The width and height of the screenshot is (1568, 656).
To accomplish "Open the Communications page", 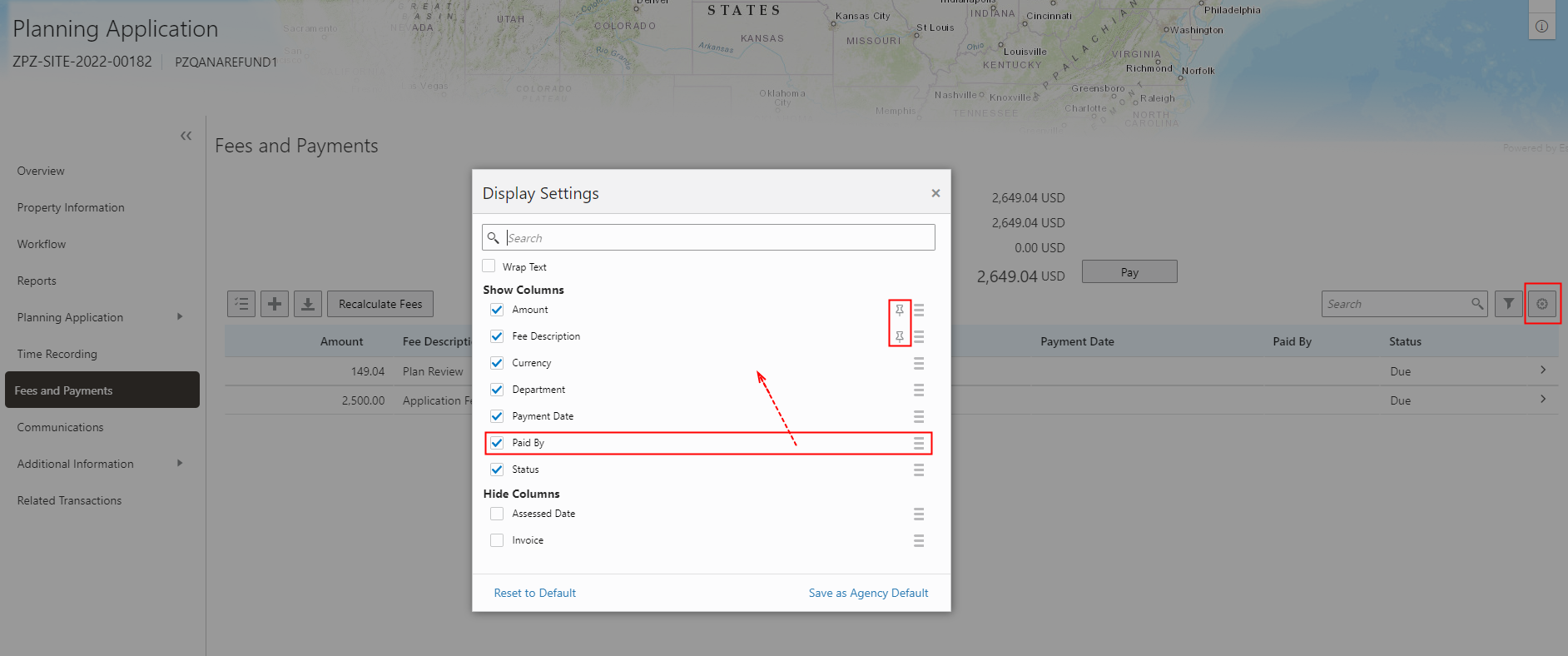I will (61, 427).
